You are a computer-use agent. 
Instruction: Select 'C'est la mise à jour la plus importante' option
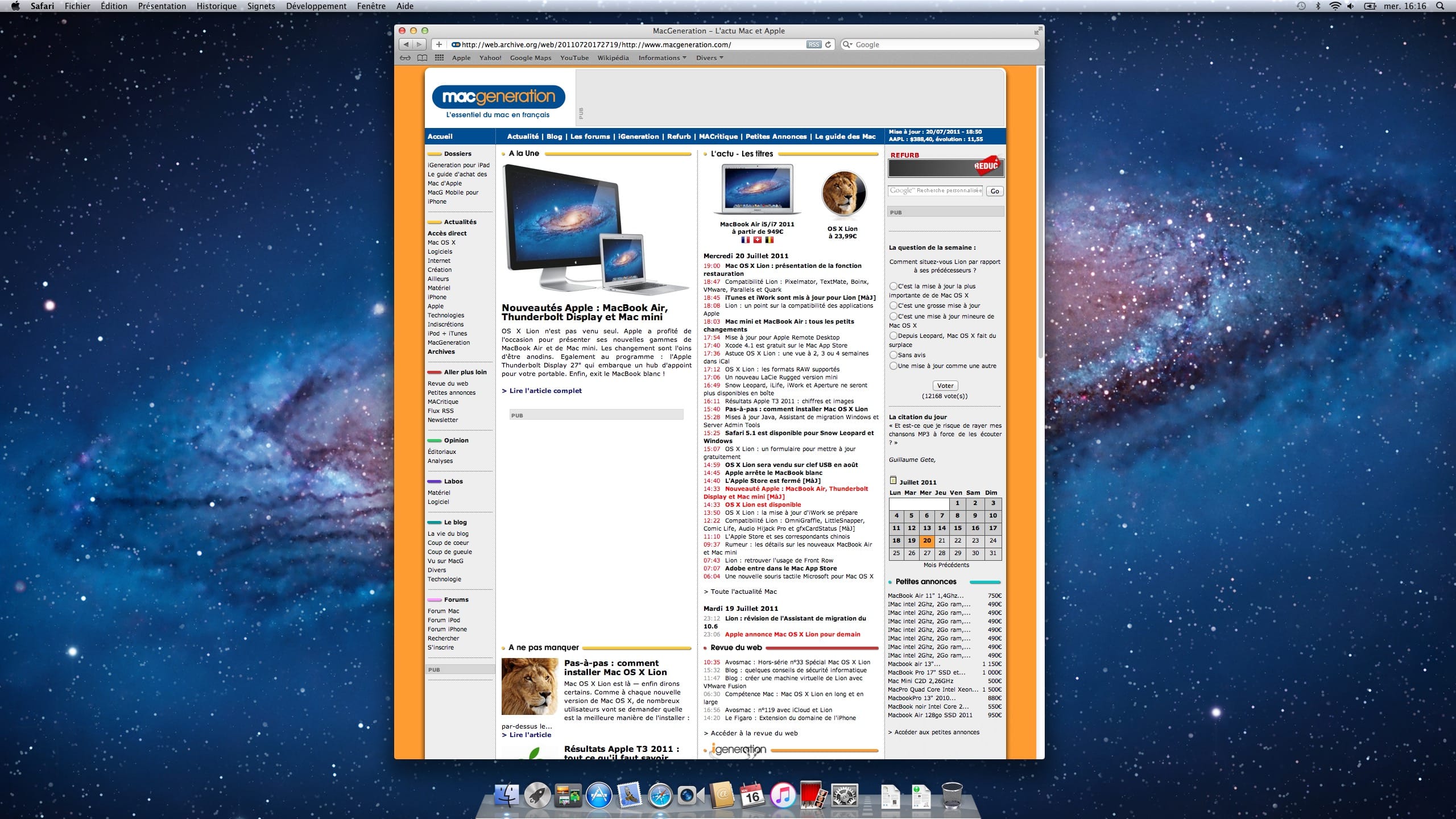[894, 287]
